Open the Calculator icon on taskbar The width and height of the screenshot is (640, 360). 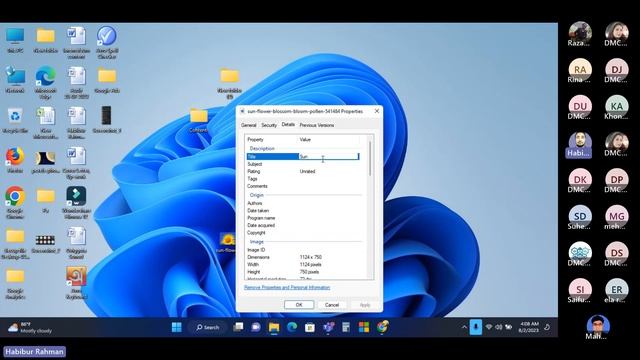[346, 327]
